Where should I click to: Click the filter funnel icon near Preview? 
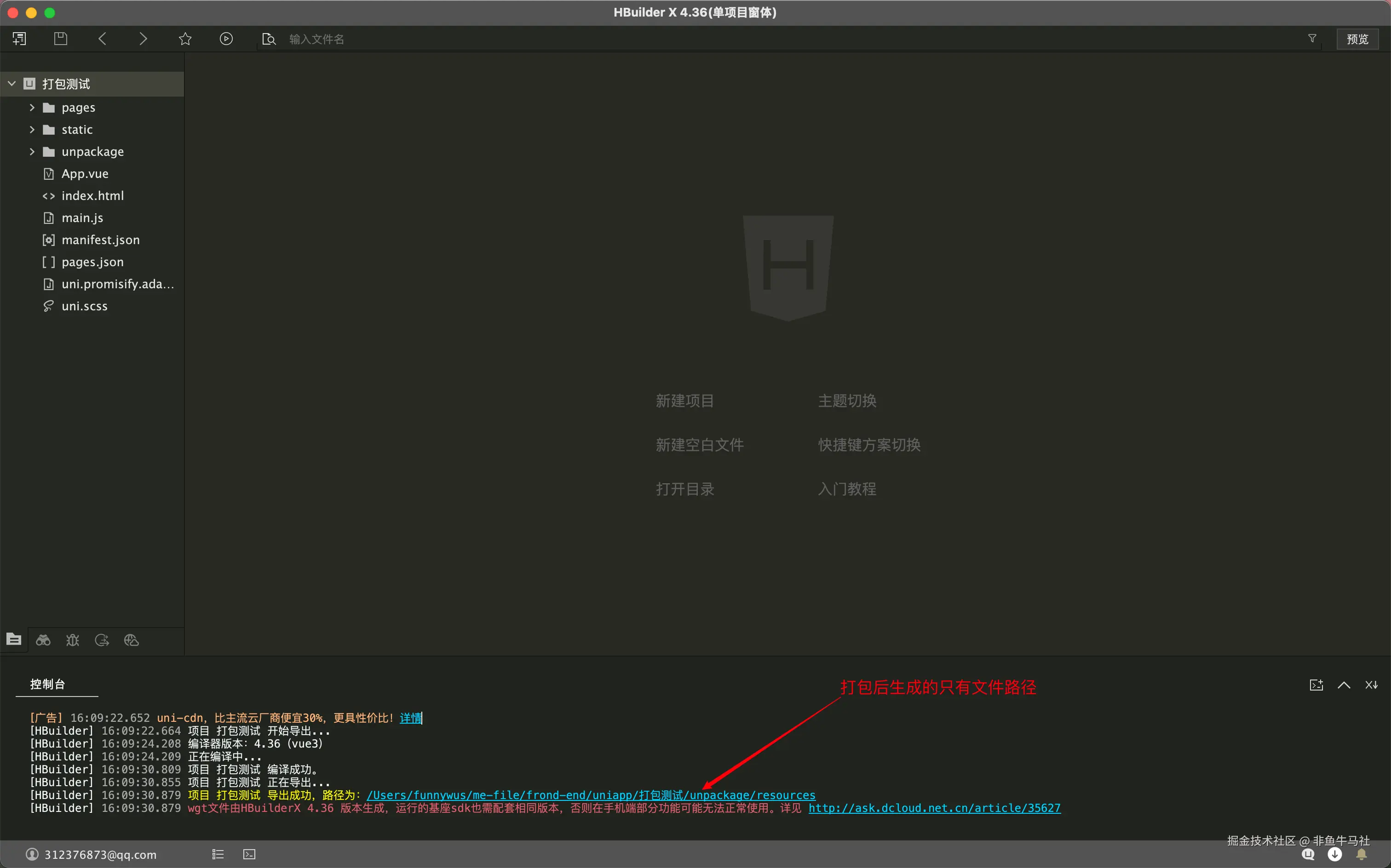click(x=1312, y=39)
